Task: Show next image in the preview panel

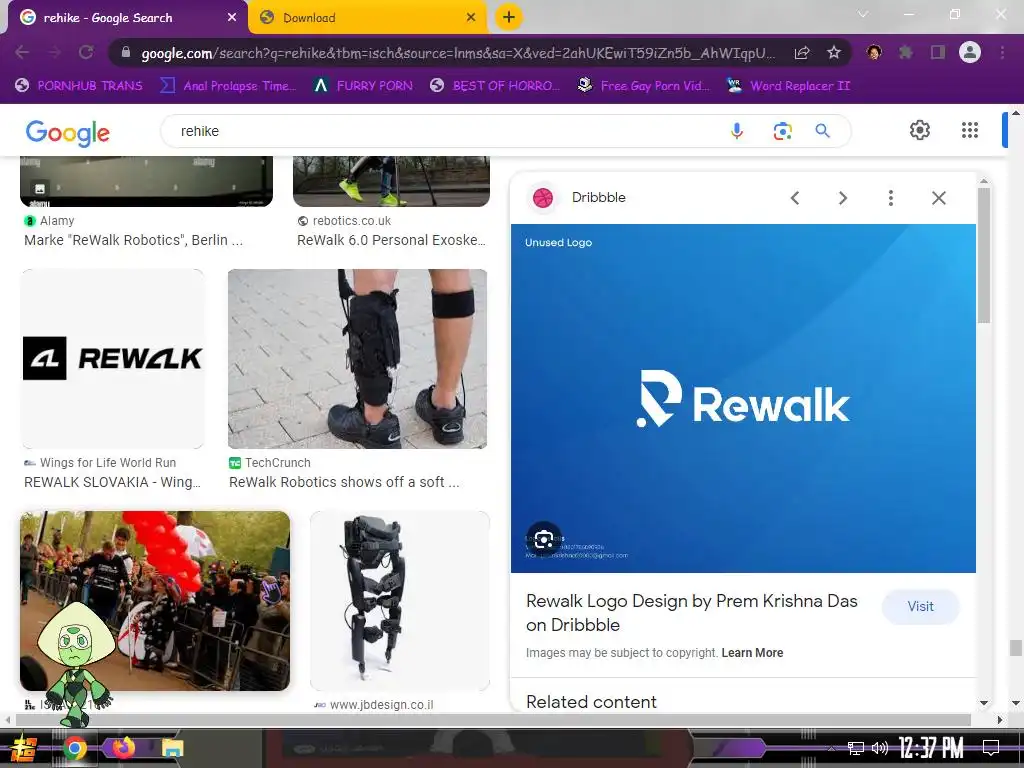Action: pos(843,198)
